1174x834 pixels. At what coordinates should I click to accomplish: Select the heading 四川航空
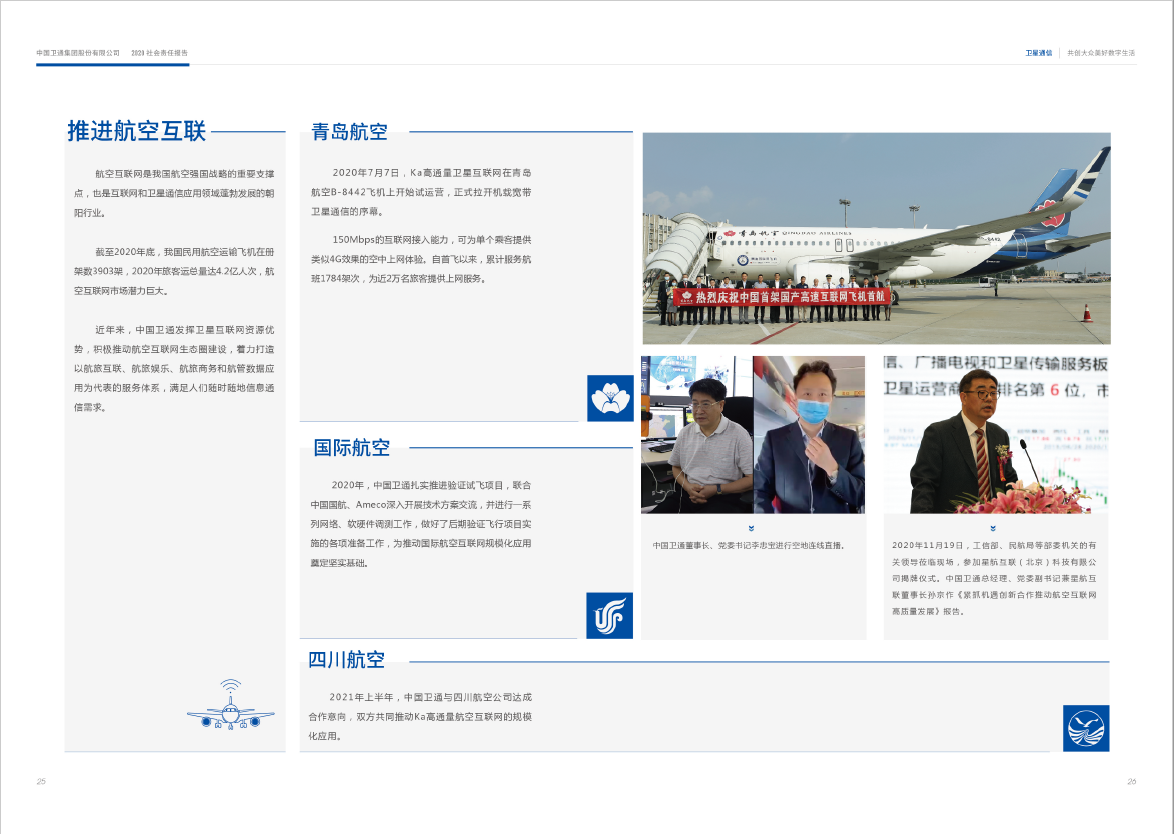[347, 660]
